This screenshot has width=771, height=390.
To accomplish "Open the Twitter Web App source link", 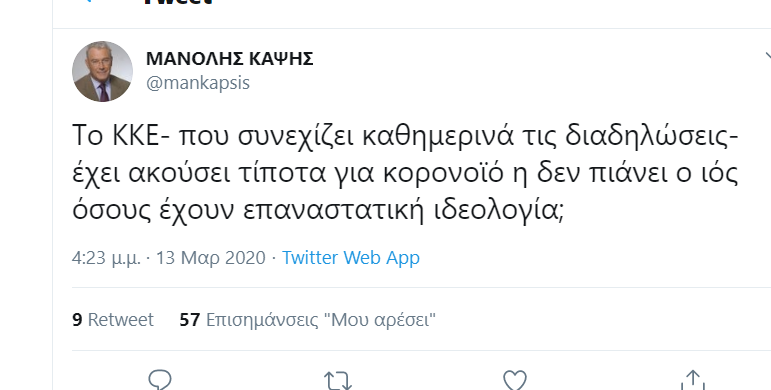I will [x=351, y=258].
